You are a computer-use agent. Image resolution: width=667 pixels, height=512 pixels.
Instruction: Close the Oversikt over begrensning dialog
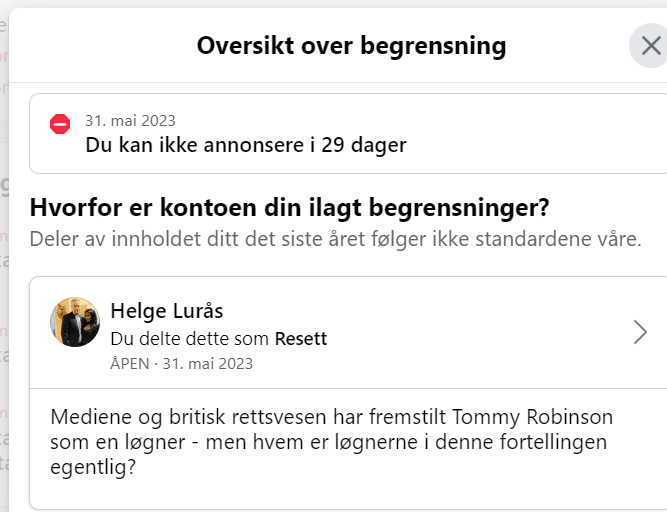[x=650, y=46]
